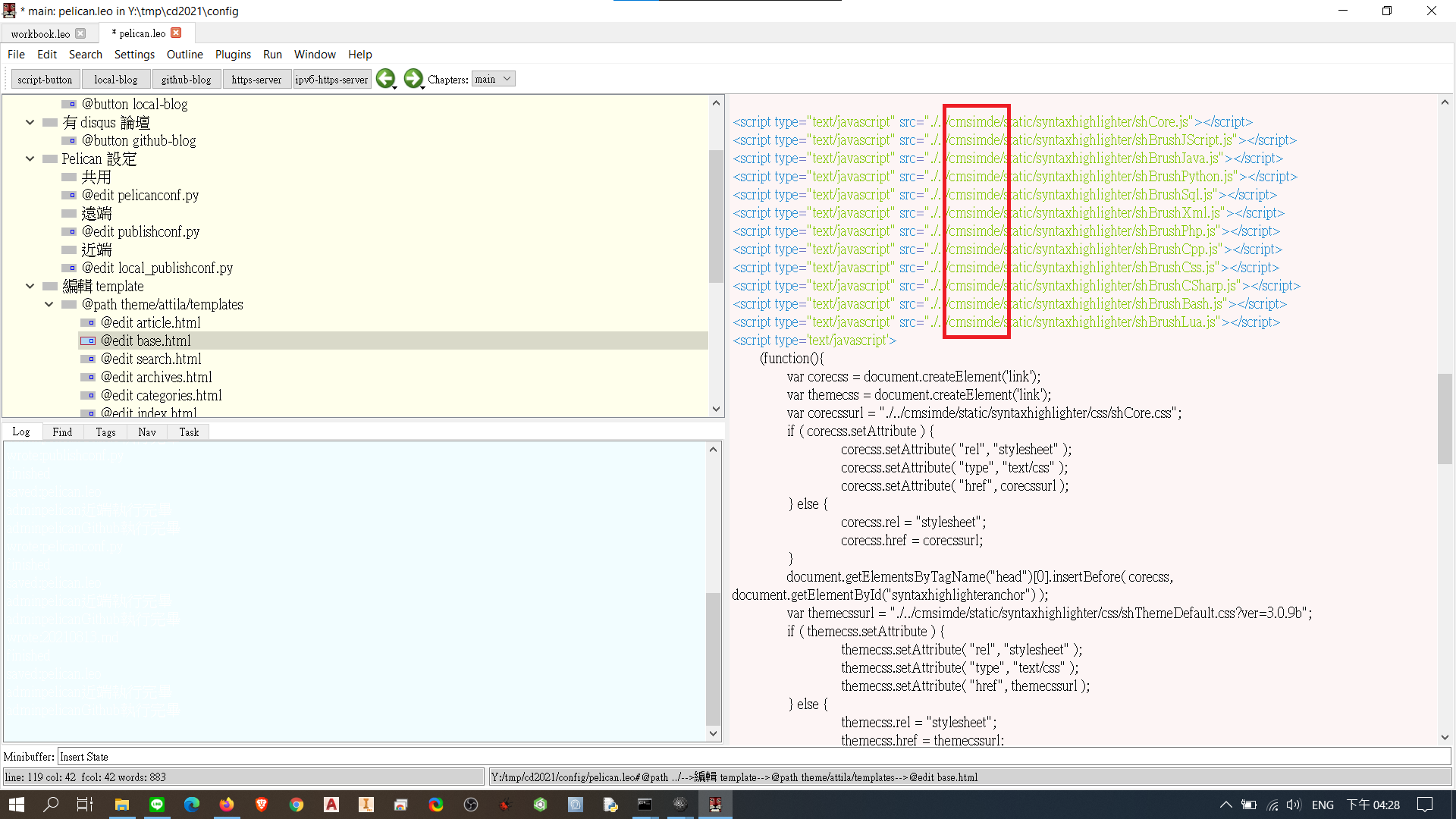This screenshot has height=819, width=1456.
Task: Open the Chapters dropdown showing main
Action: point(493,79)
